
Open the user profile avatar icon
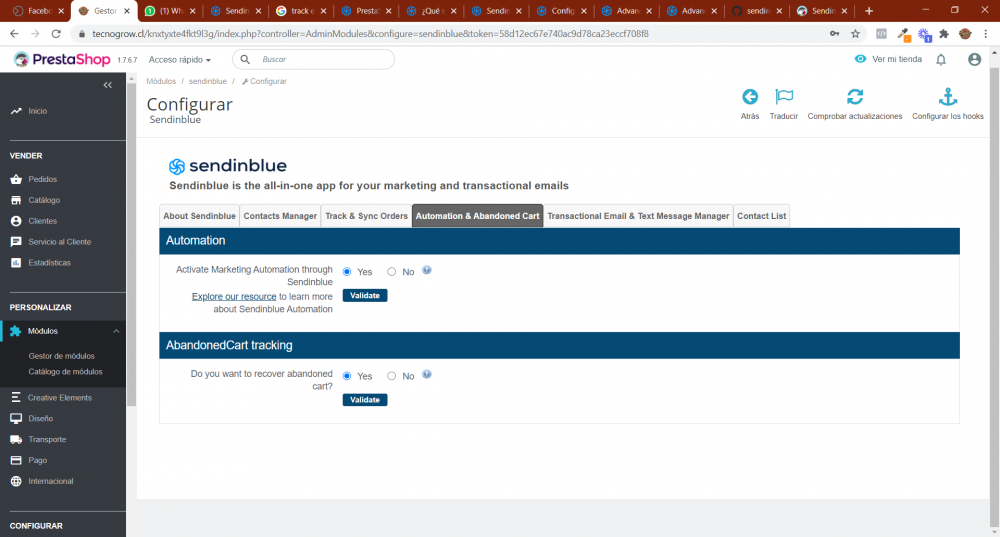click(974, 59)
